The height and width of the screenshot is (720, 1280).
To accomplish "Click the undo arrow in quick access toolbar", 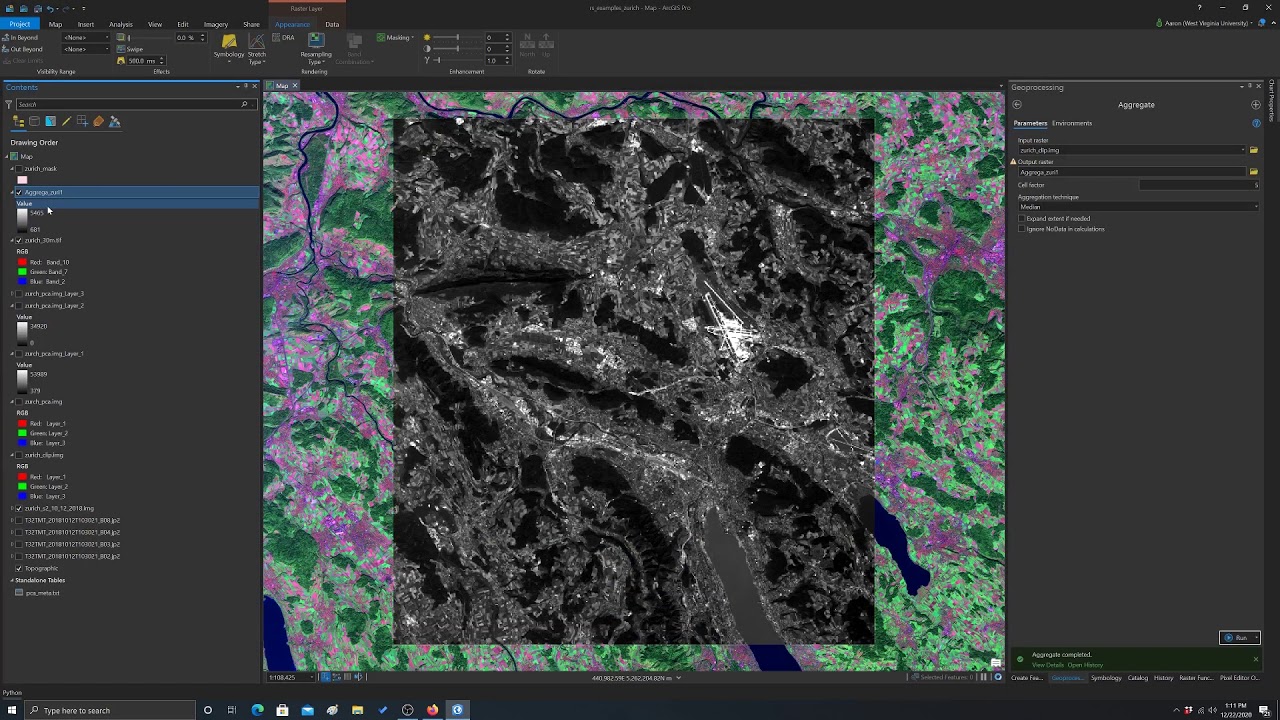I will [51, 8].
